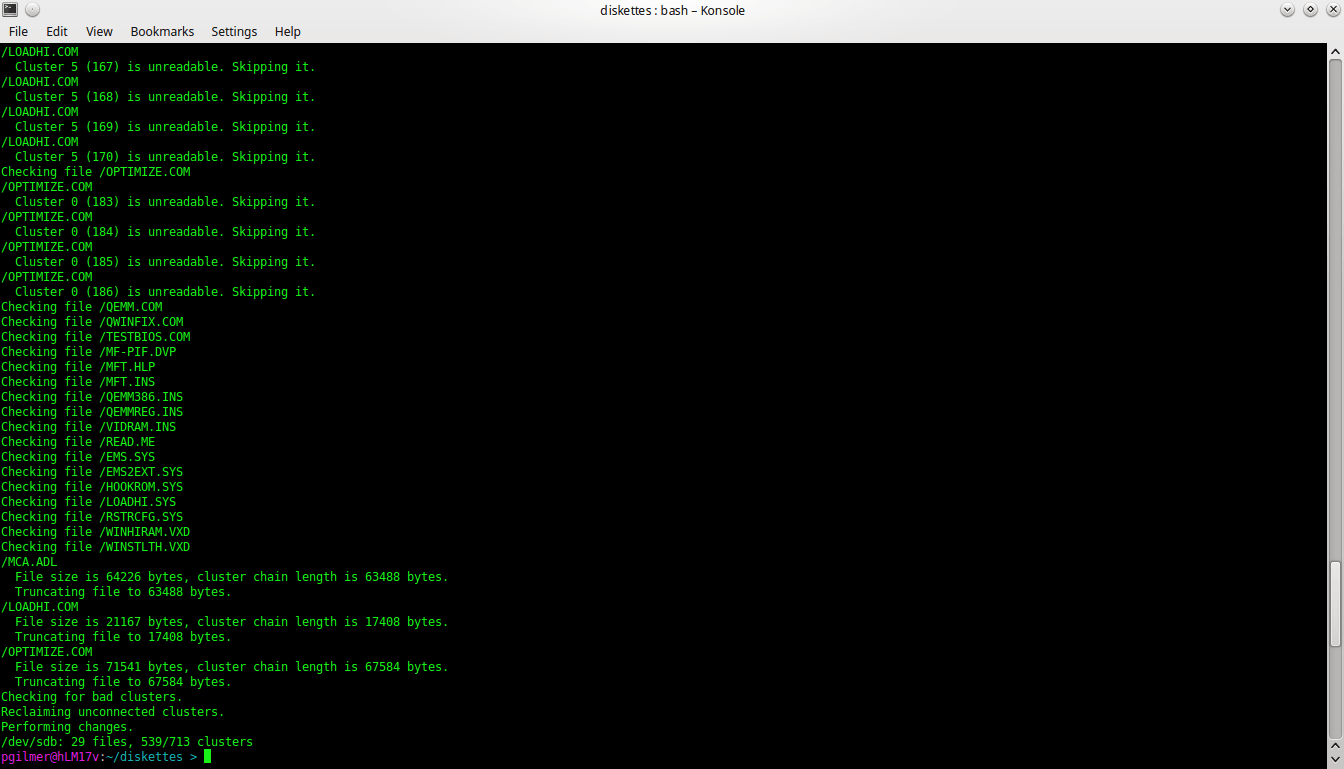Click the '/MCA.ADL' line

29,562
